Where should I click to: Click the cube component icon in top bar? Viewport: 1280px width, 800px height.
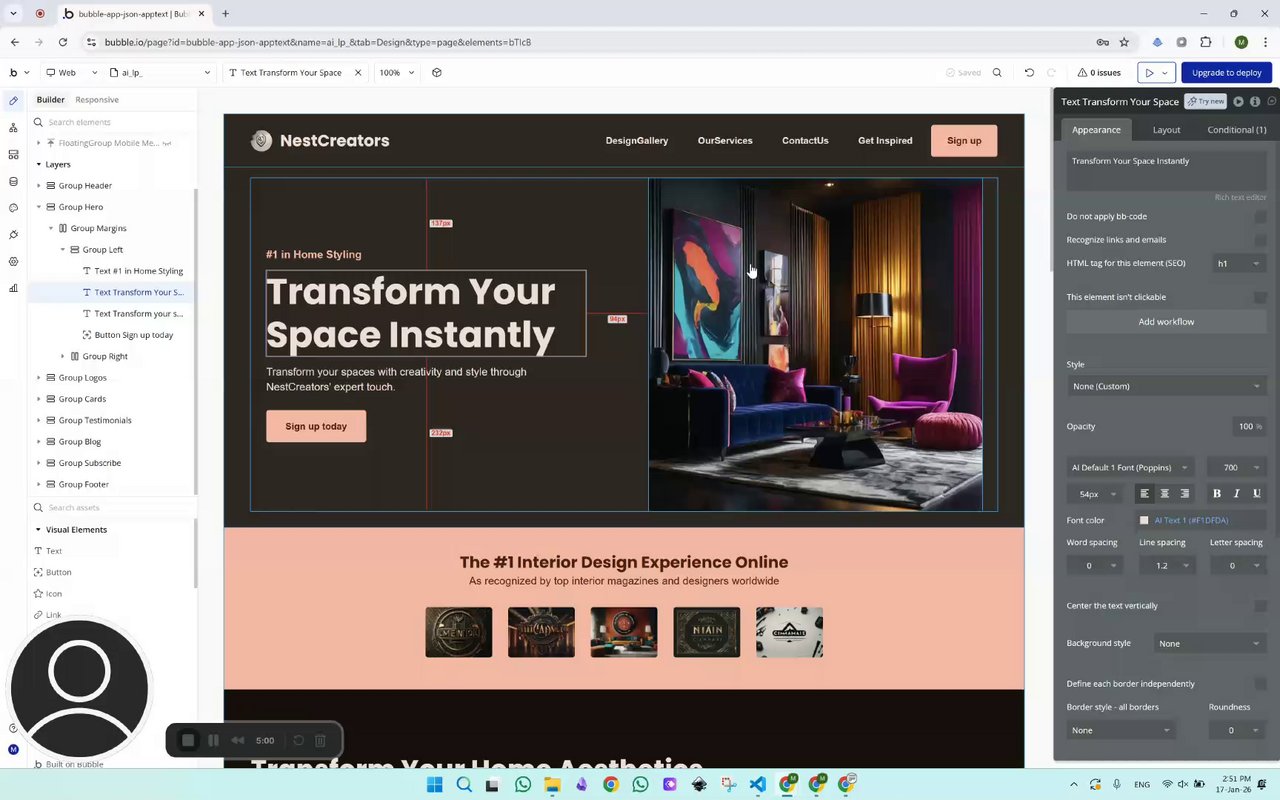pyautogui.click(x=437, y=72)
